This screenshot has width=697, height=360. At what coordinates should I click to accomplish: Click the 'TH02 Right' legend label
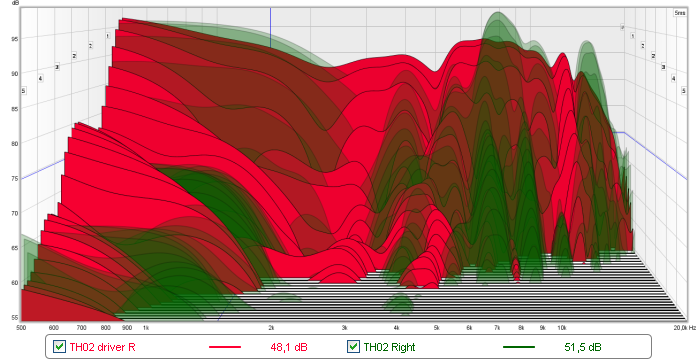click(x=389, y=347)
